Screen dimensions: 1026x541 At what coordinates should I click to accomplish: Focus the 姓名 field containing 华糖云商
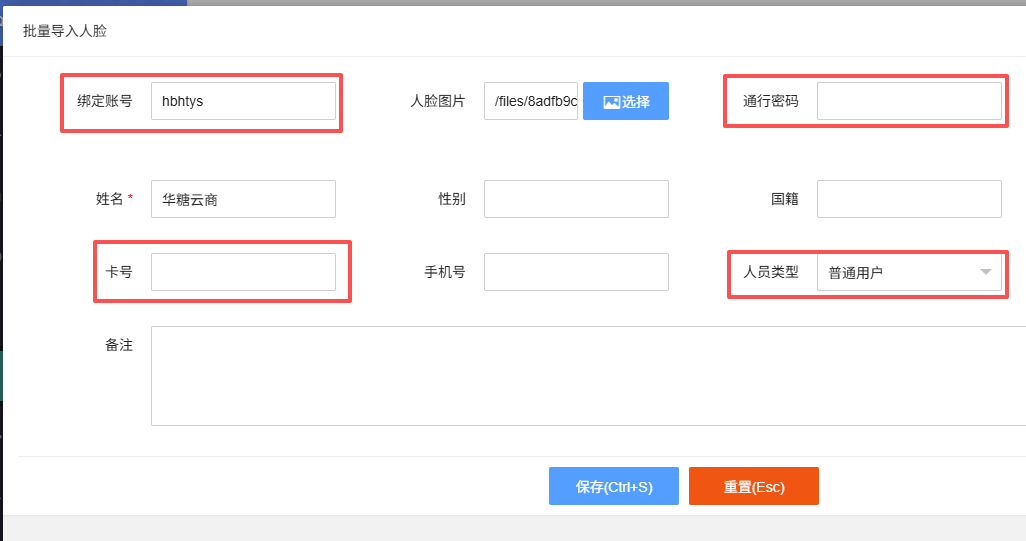243,199
